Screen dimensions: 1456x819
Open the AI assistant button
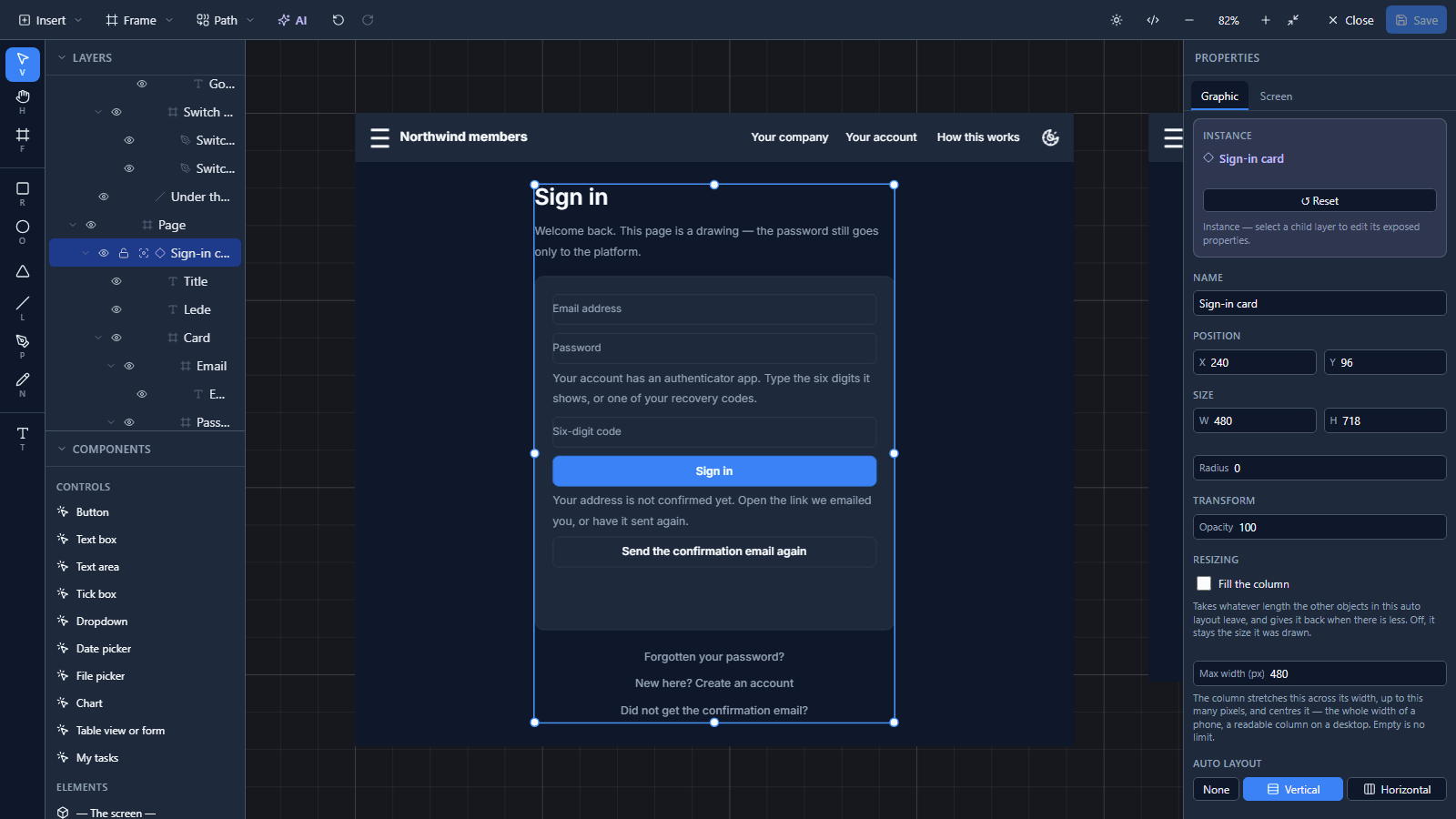(x=293, y=20)
